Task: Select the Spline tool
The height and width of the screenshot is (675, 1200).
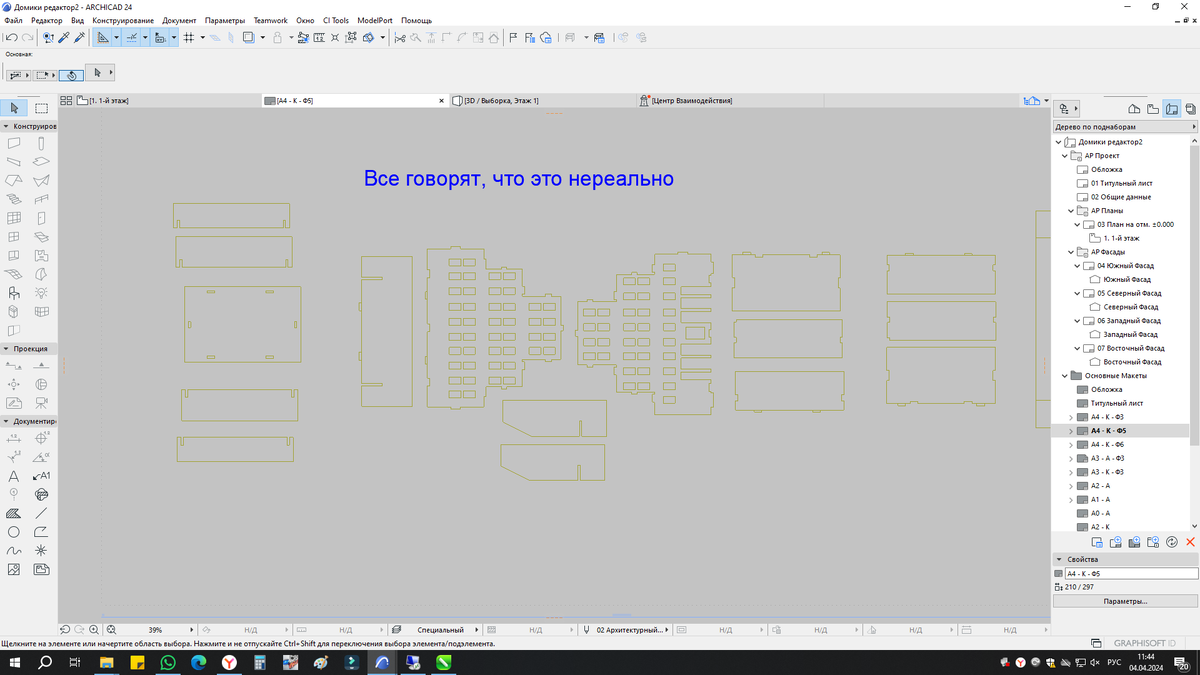Action: tap(14, 551)
